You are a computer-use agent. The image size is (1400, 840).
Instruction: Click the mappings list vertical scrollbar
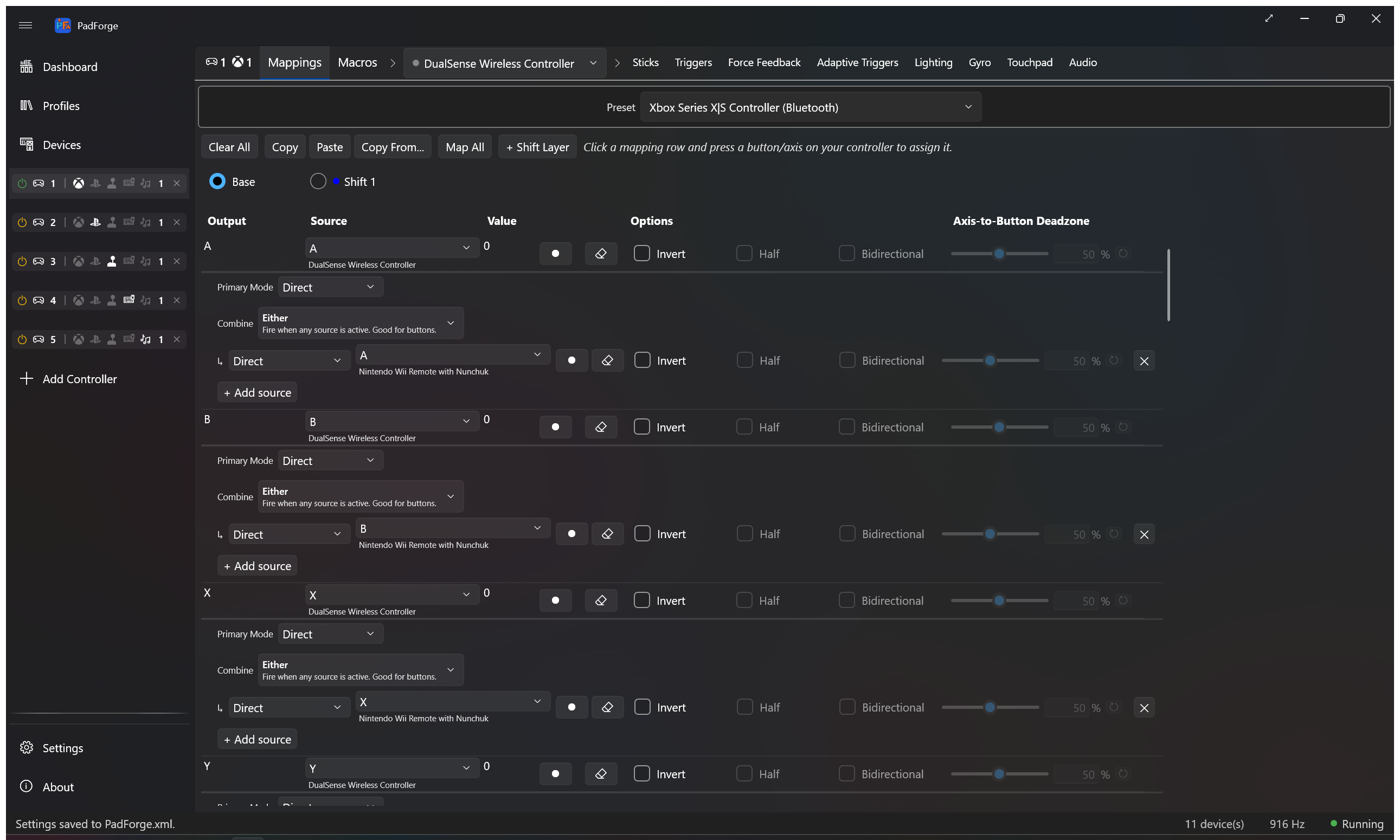pos(1168,285)
